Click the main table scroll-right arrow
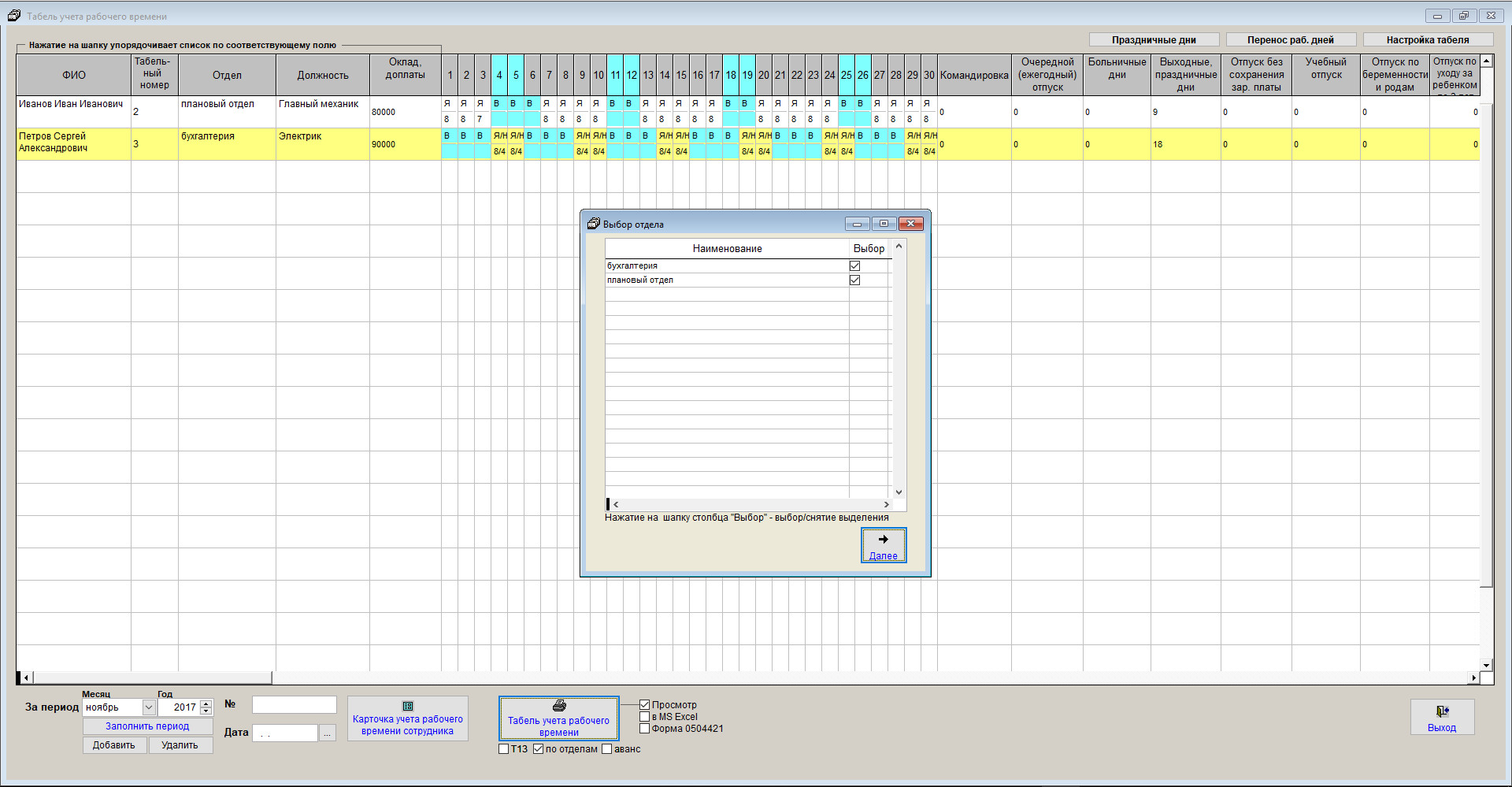Screen dimensions: 1512x787 coord(1474,677)
